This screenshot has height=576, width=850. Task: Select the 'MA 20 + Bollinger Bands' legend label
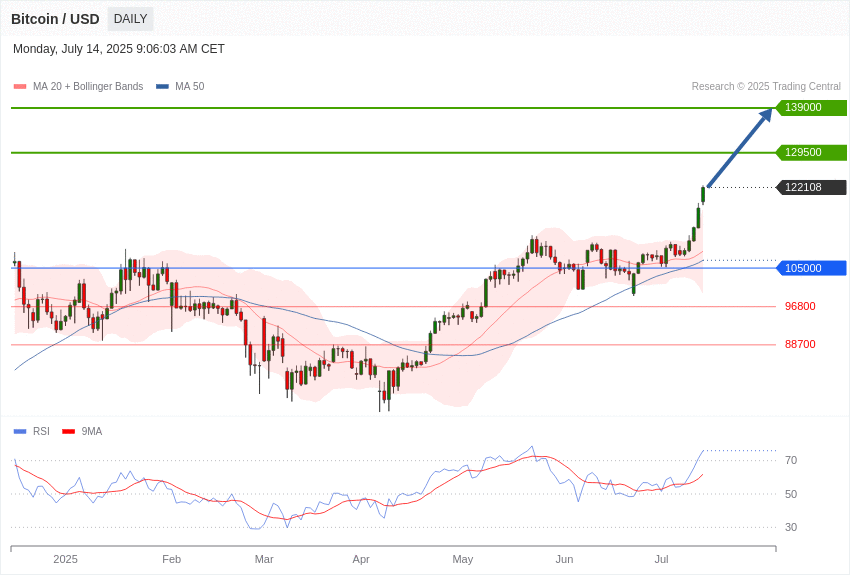[88, 87]
